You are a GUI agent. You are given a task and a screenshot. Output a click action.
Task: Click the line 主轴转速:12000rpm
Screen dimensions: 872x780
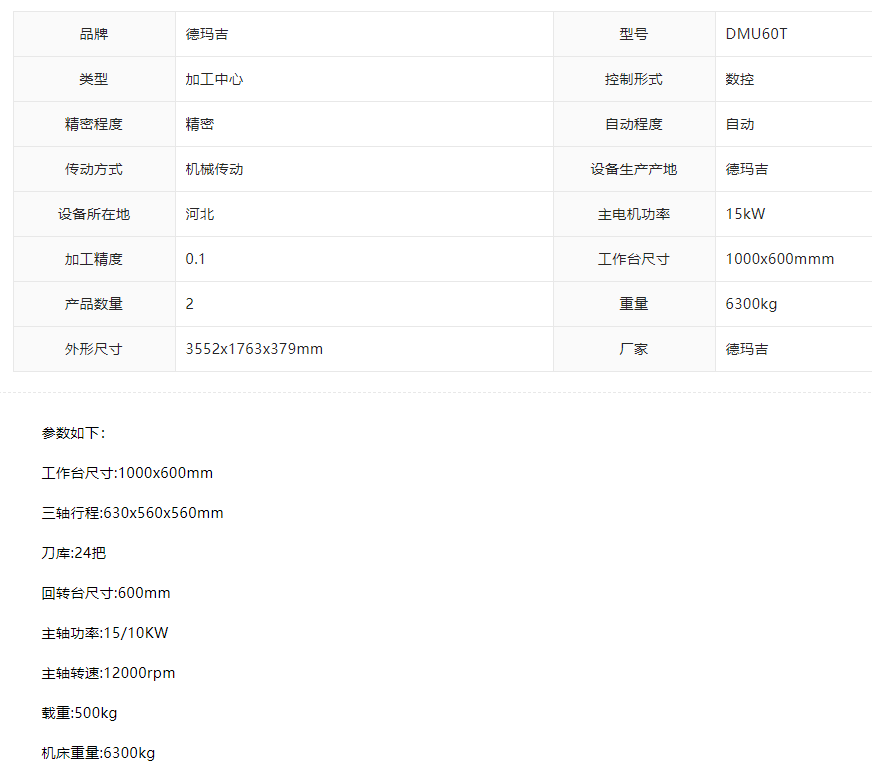[x=108, y=673]
